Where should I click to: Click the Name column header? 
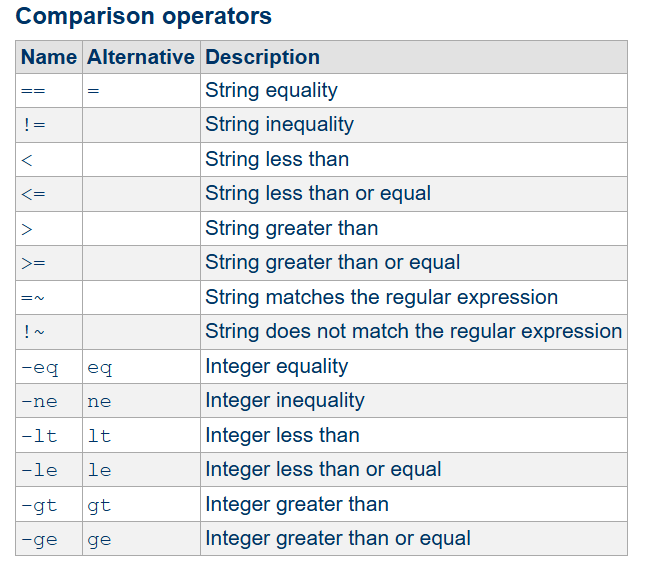pos(49,57)
